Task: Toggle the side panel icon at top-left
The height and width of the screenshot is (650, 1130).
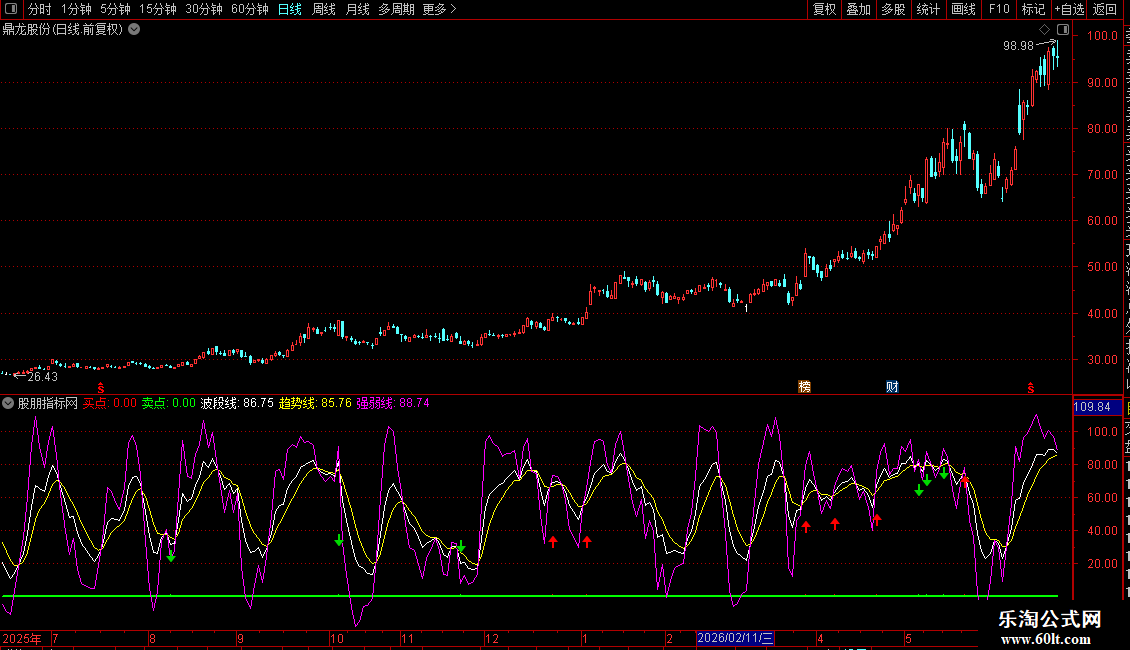Action: click(11, 9)
